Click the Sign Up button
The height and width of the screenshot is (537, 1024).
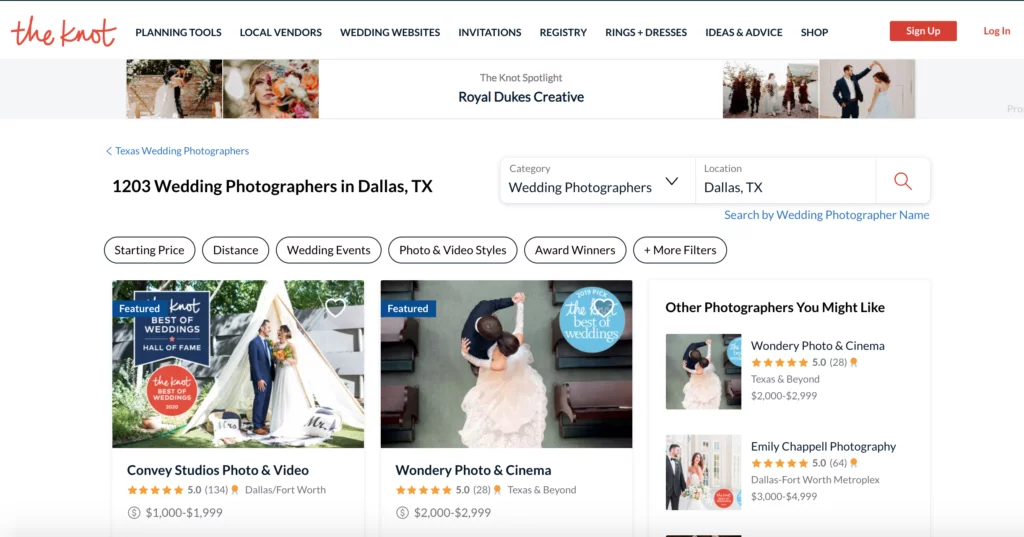922,31
